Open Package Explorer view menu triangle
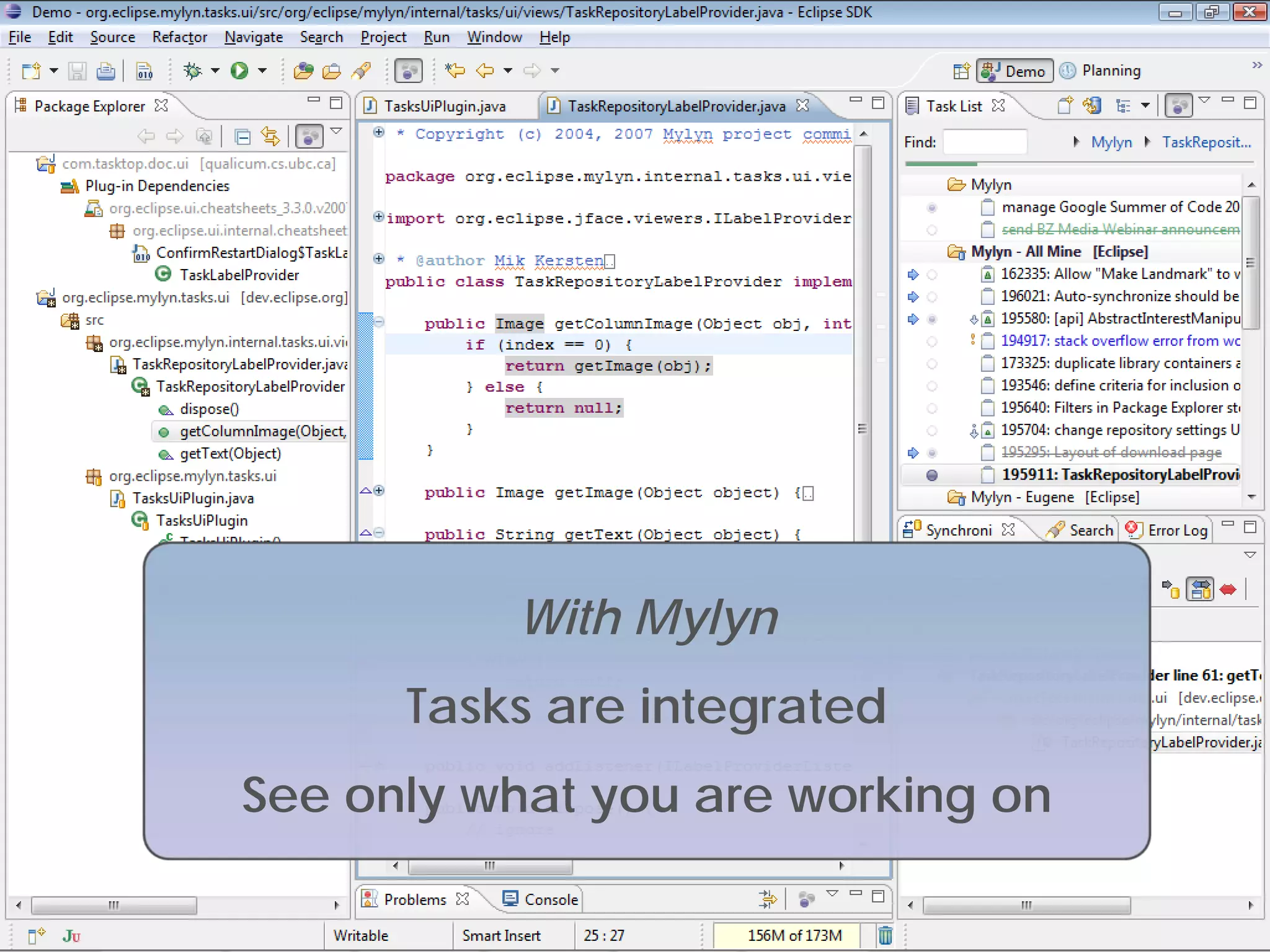Screen dimensions: 1270x952 [336, 131]
